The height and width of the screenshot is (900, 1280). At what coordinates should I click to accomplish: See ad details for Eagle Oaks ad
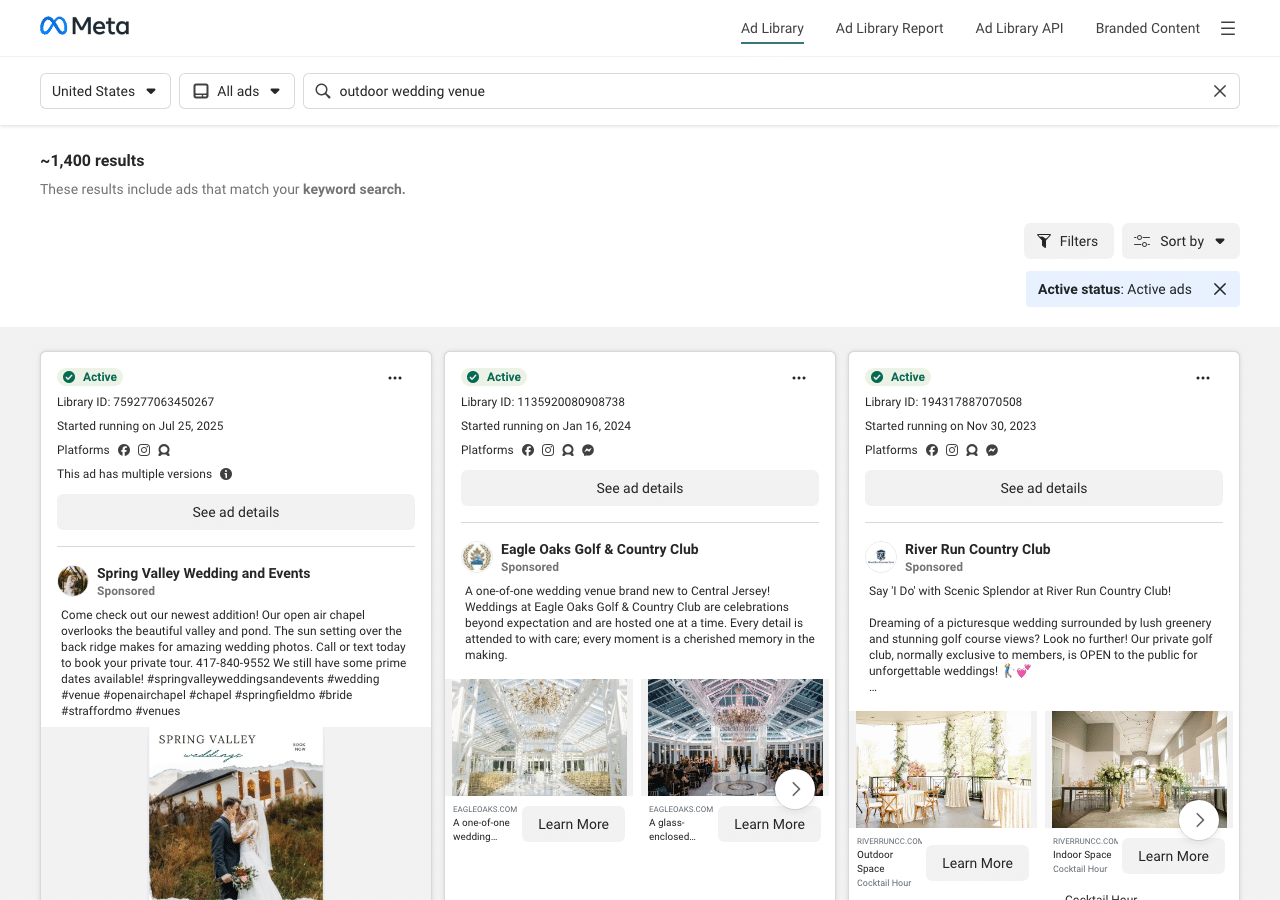pos(640,488)
